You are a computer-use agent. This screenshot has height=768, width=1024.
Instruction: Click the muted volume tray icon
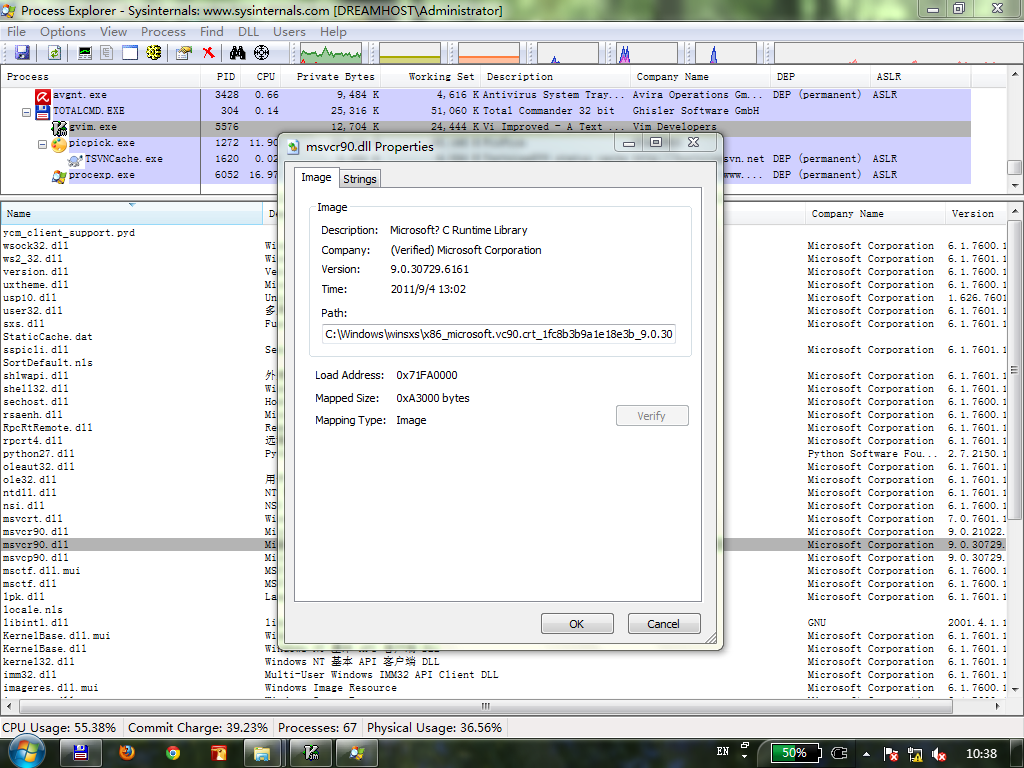click(x=939, y=754)
